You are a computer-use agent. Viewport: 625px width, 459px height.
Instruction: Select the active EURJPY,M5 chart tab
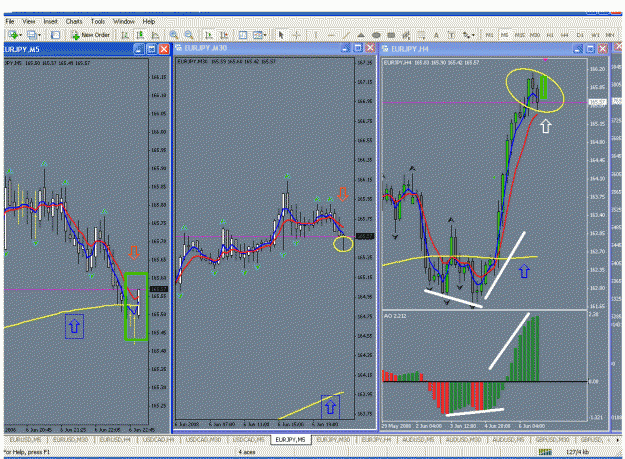click(290, 439)
